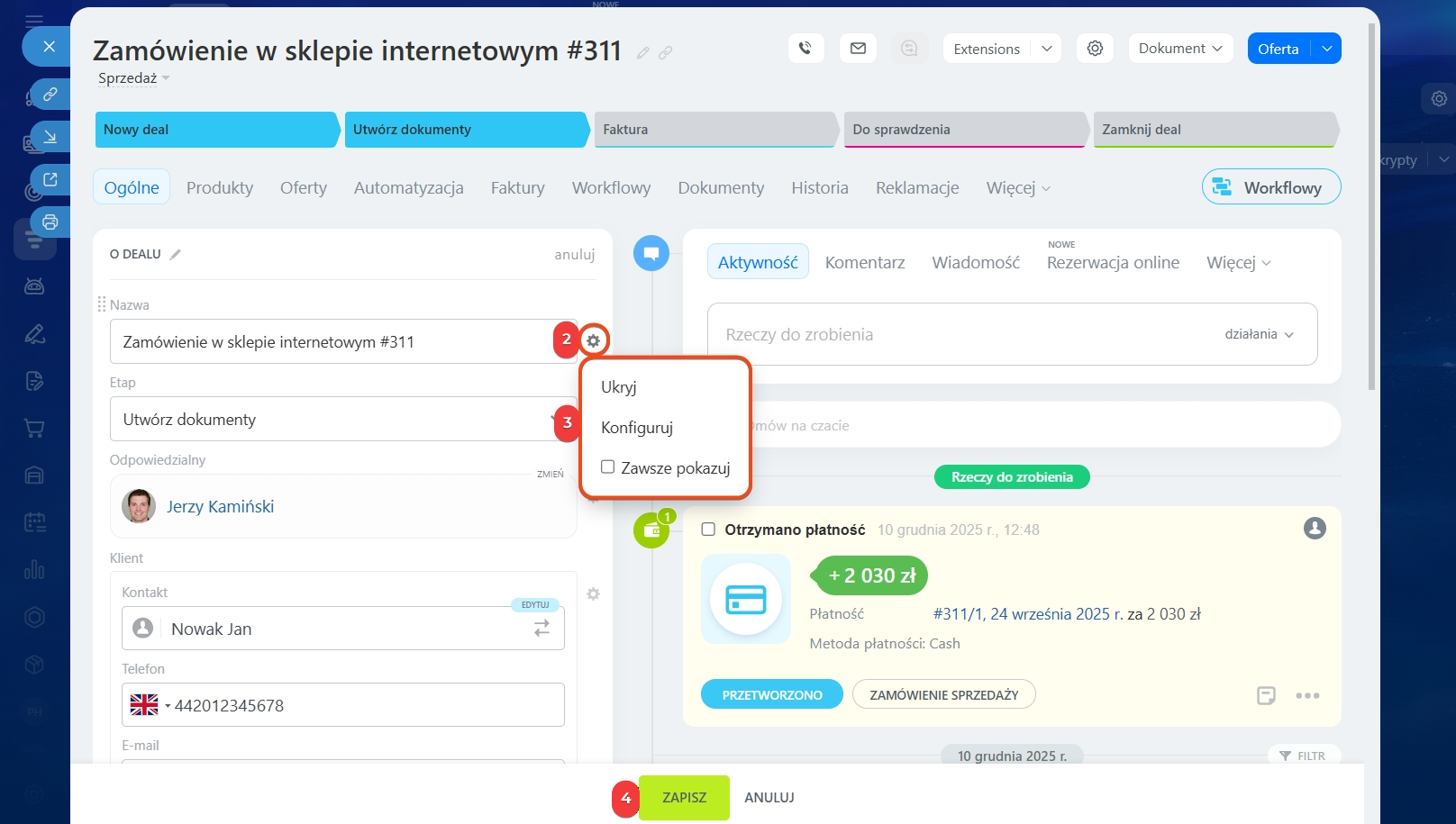Click the gear icon beside Nazwa field
1456x824 pixels.
[593, 340]
